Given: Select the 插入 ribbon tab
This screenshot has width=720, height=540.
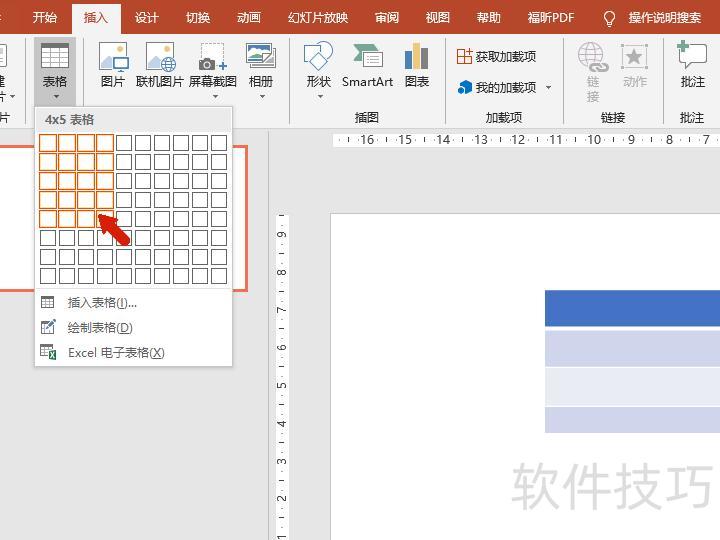Looking at the screenshot, I should pos(96,17).
